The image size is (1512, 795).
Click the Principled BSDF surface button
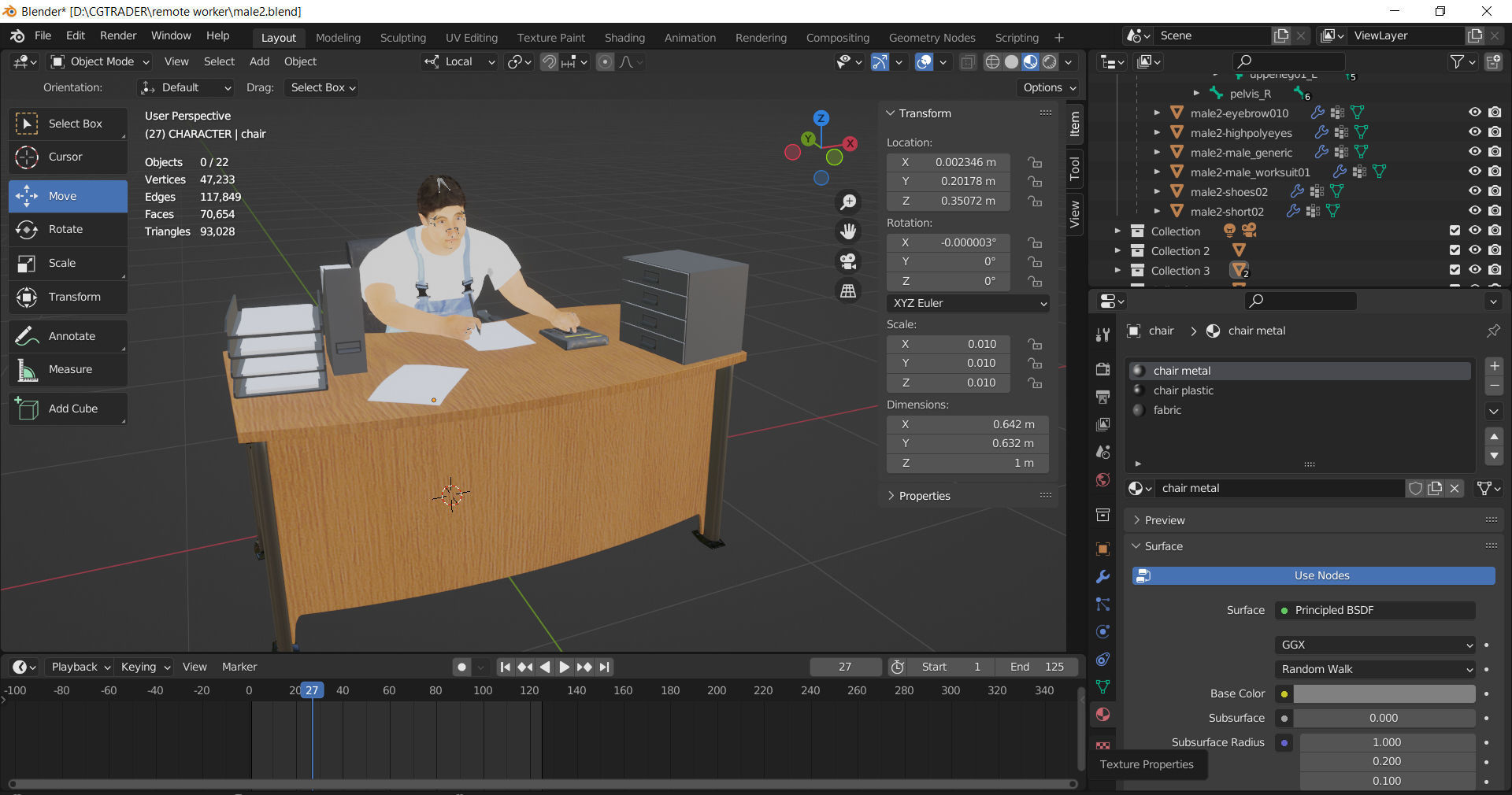tap(1375, 610)
